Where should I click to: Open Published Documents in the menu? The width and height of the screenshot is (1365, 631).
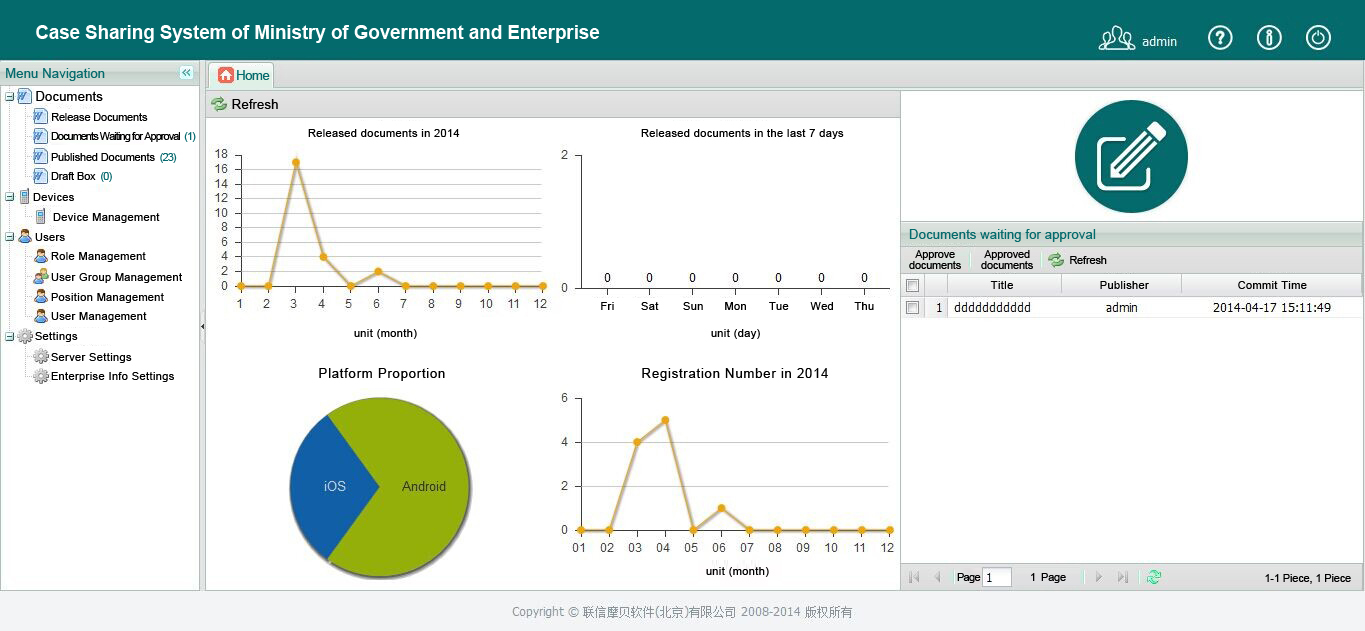coord(102,157)
